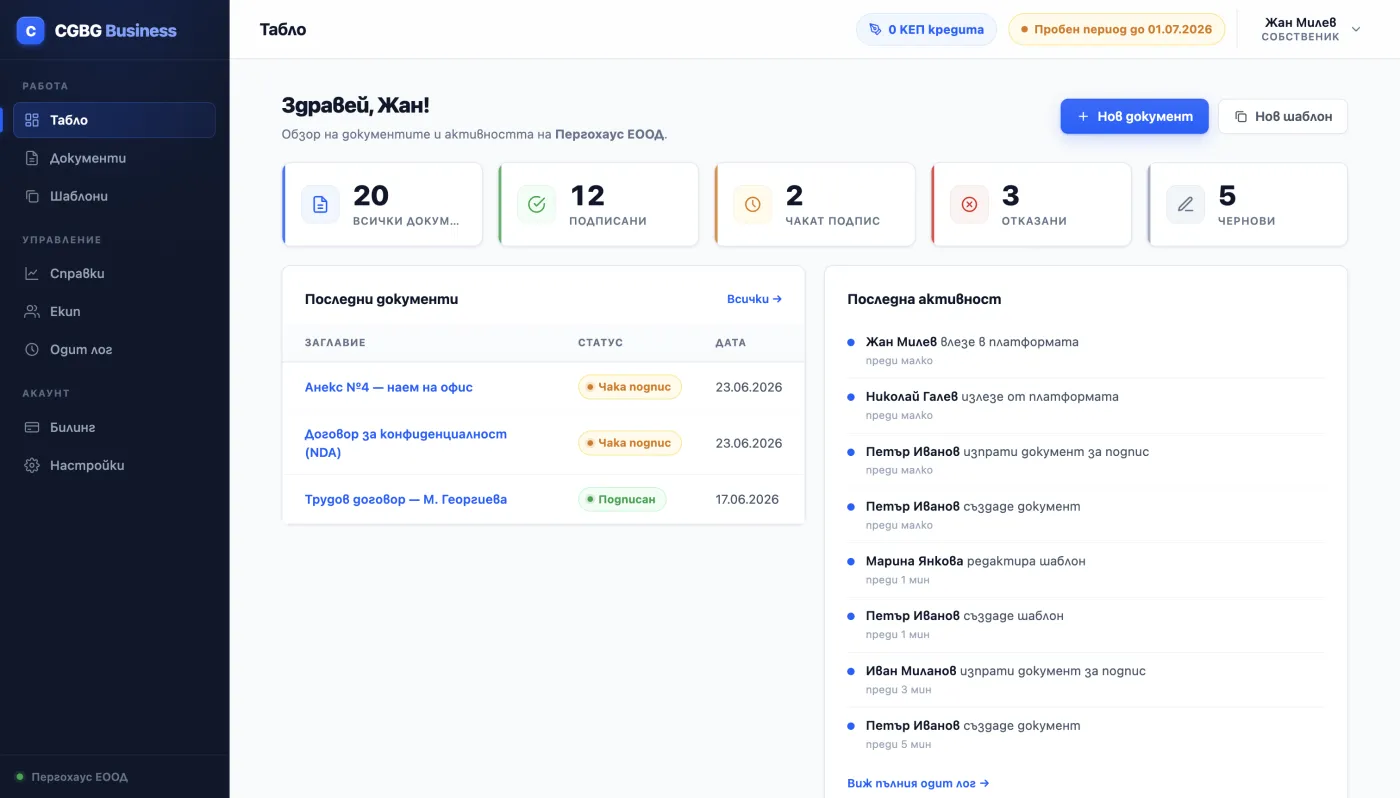Follow the Всички link in Последни документи
Image resolution: width=1400 pixels, height=798 pixels.
(754, 298)
